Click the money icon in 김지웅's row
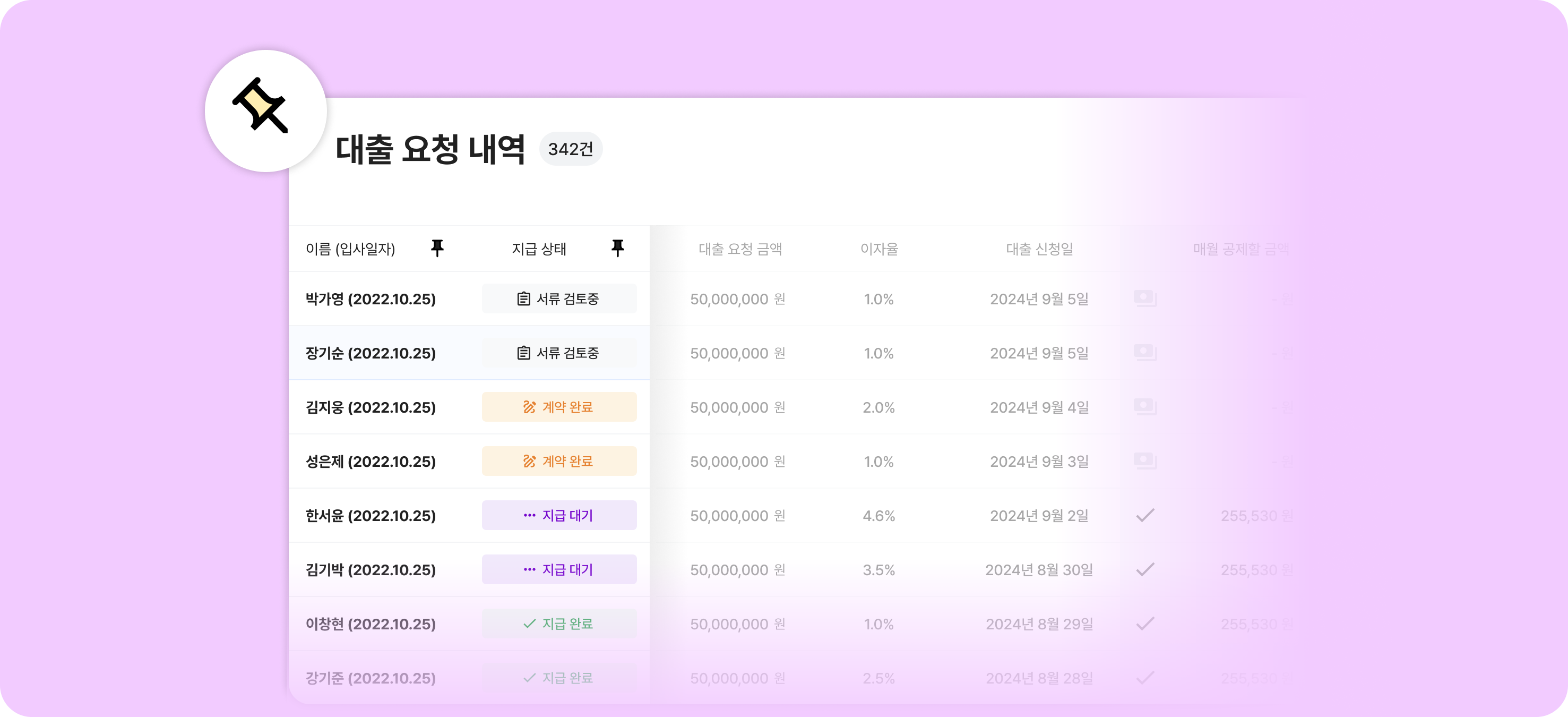The height and width of the screenshot is (717, 1568). pyautogui.click(x=1144, y=407)
